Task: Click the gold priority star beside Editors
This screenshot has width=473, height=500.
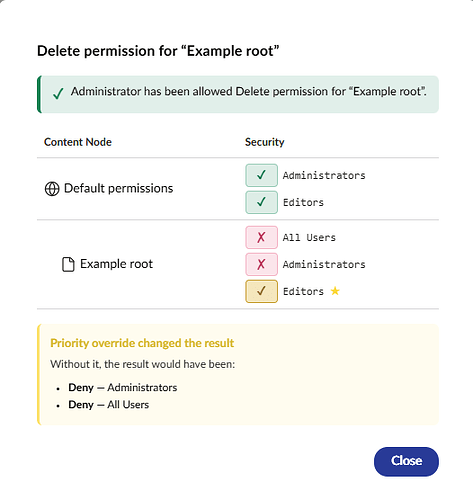Action: pos(335,291)
